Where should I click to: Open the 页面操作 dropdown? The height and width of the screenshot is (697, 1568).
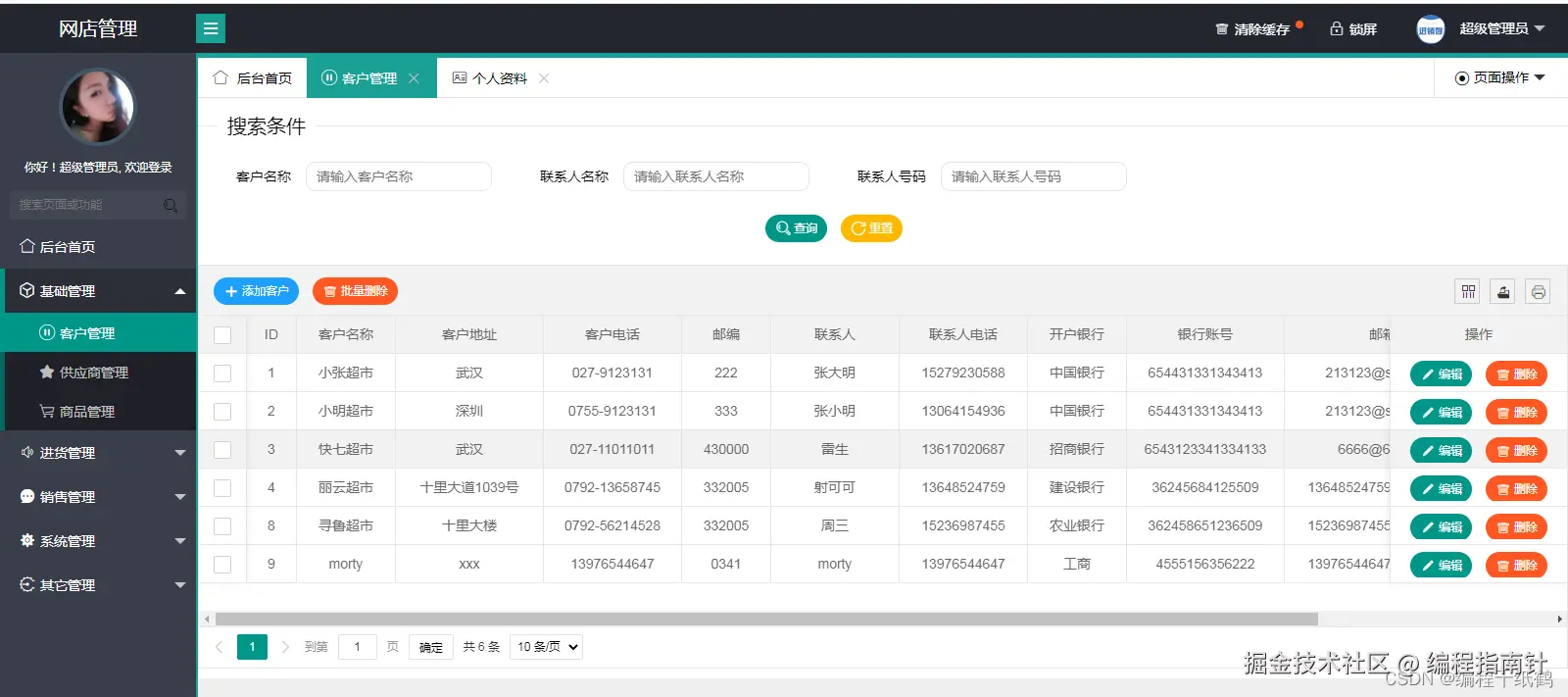(x=1500, y=77)
